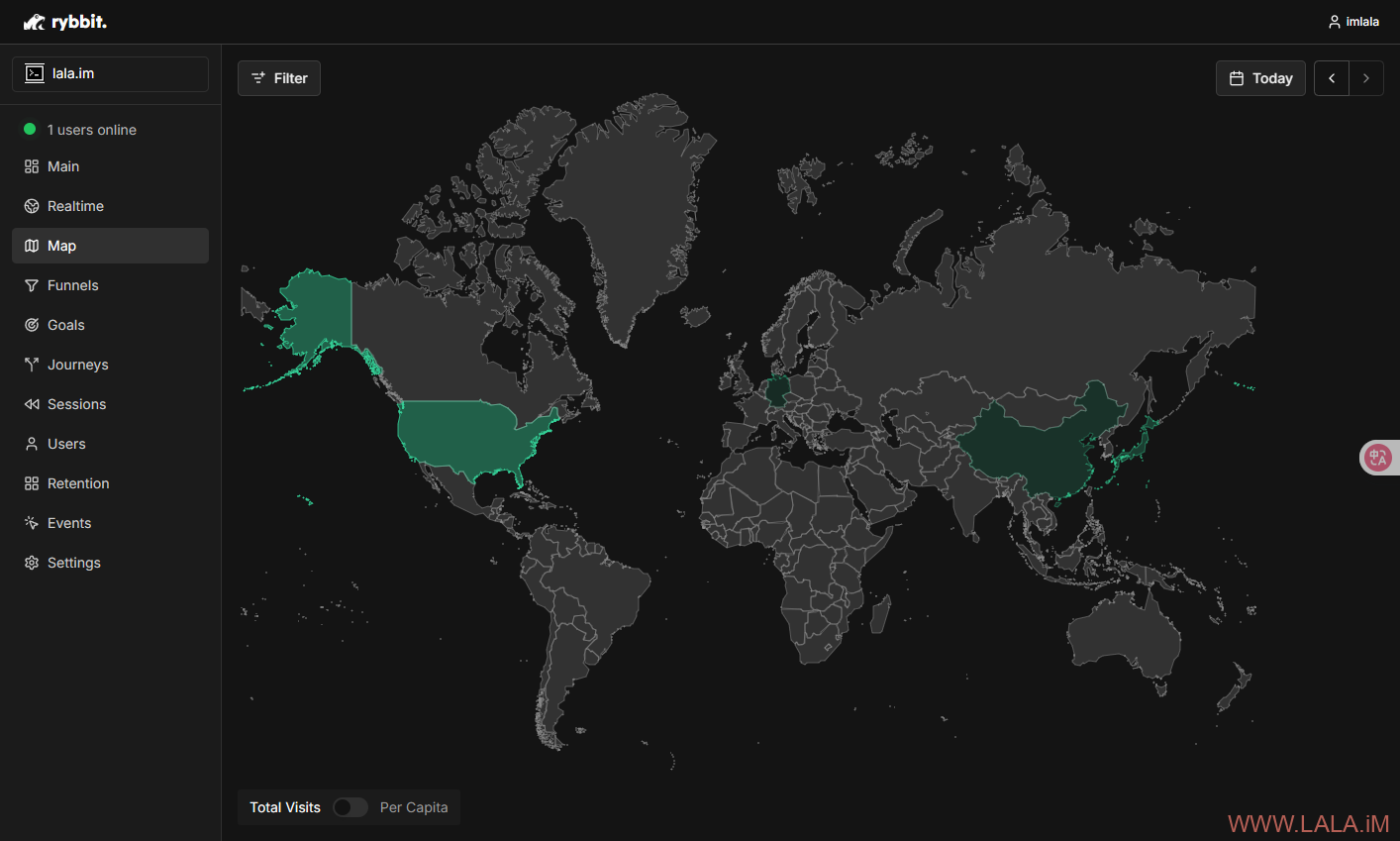1400x841 pixels.
Task: Select the United States on the map
Action: (470, 436)
